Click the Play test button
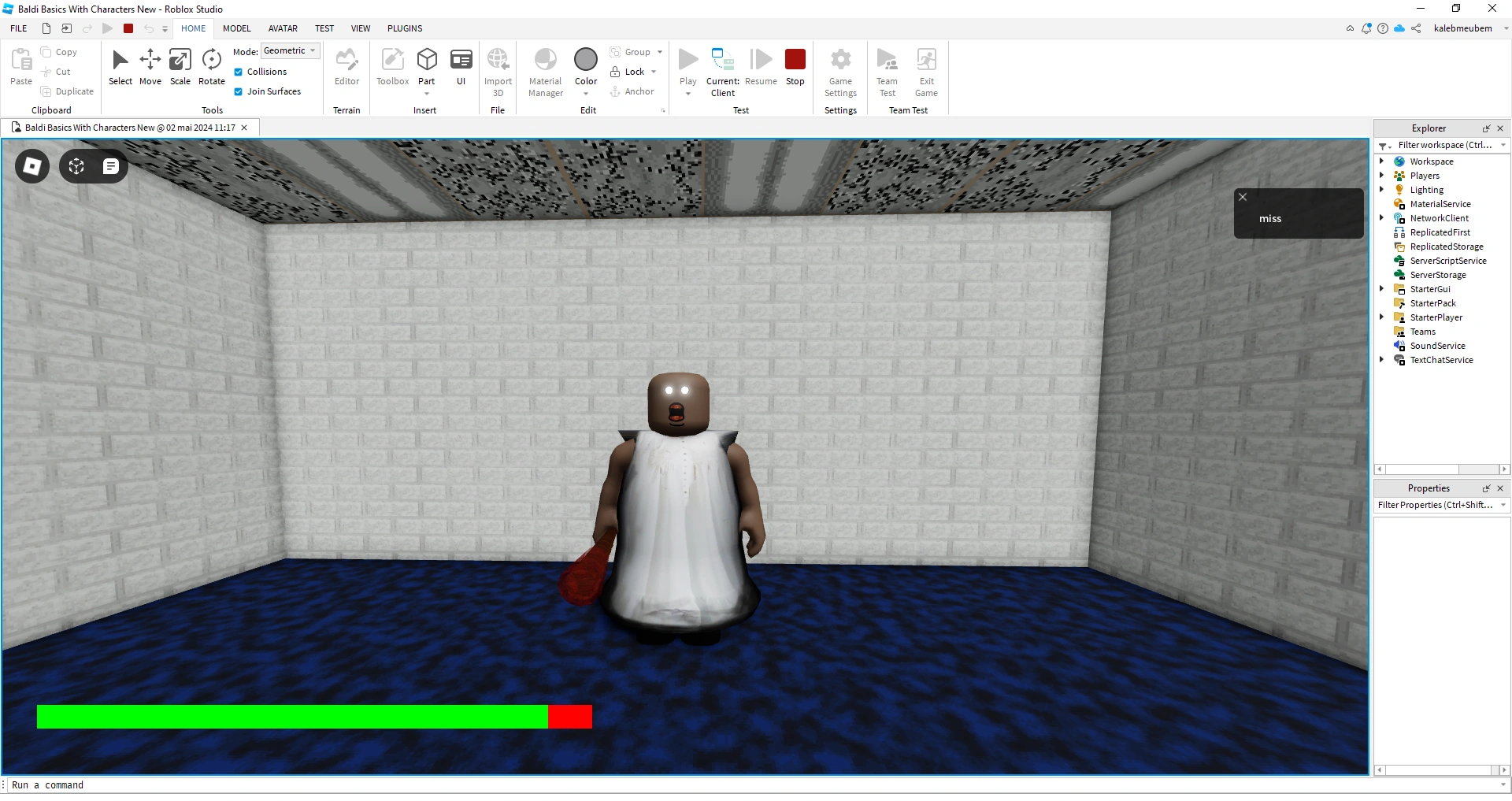Image resolution: width=1512 pixels, height=801 pixels. tap(688, 60)
